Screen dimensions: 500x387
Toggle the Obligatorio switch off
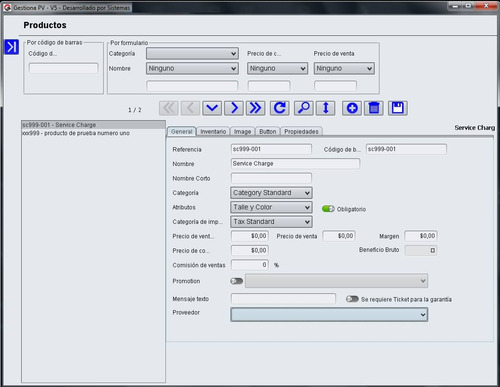[328, 209]
